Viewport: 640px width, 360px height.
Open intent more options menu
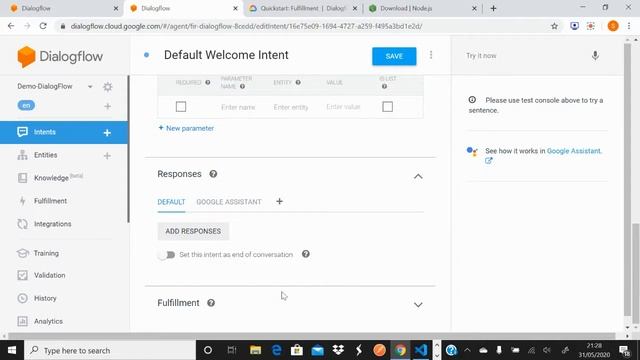pyautogui.click(x=431, y=55)
